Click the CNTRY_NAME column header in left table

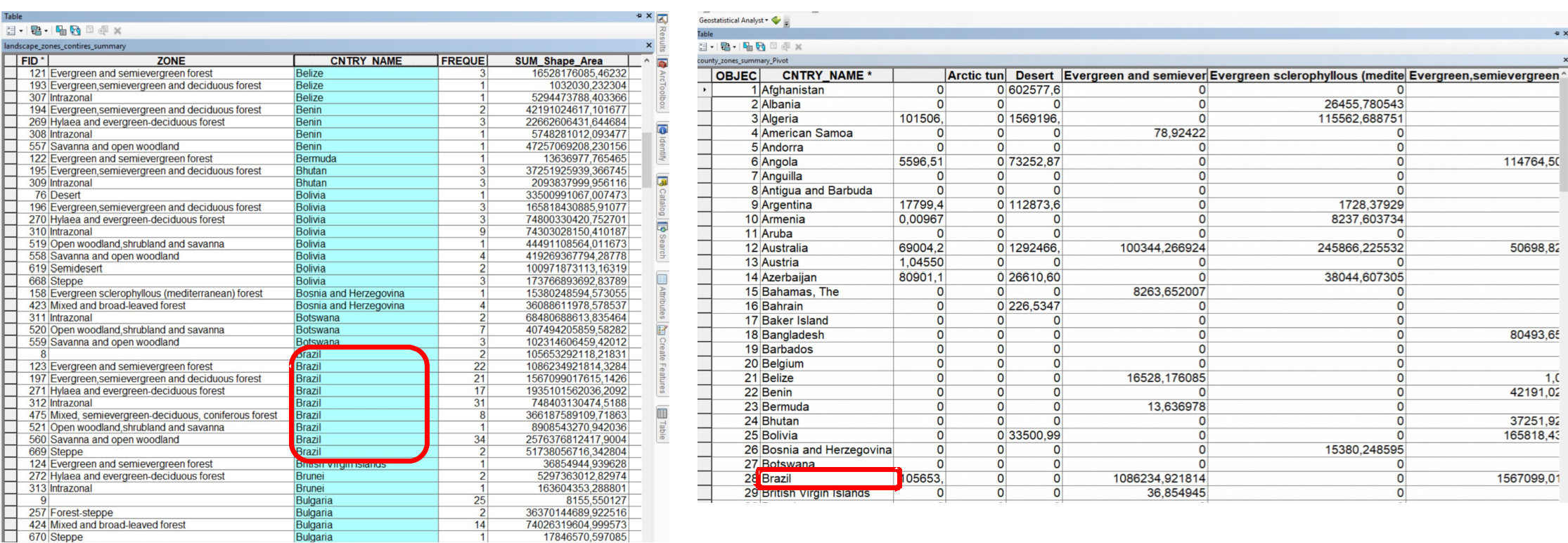pyautogui.click(x=366, y=61)
